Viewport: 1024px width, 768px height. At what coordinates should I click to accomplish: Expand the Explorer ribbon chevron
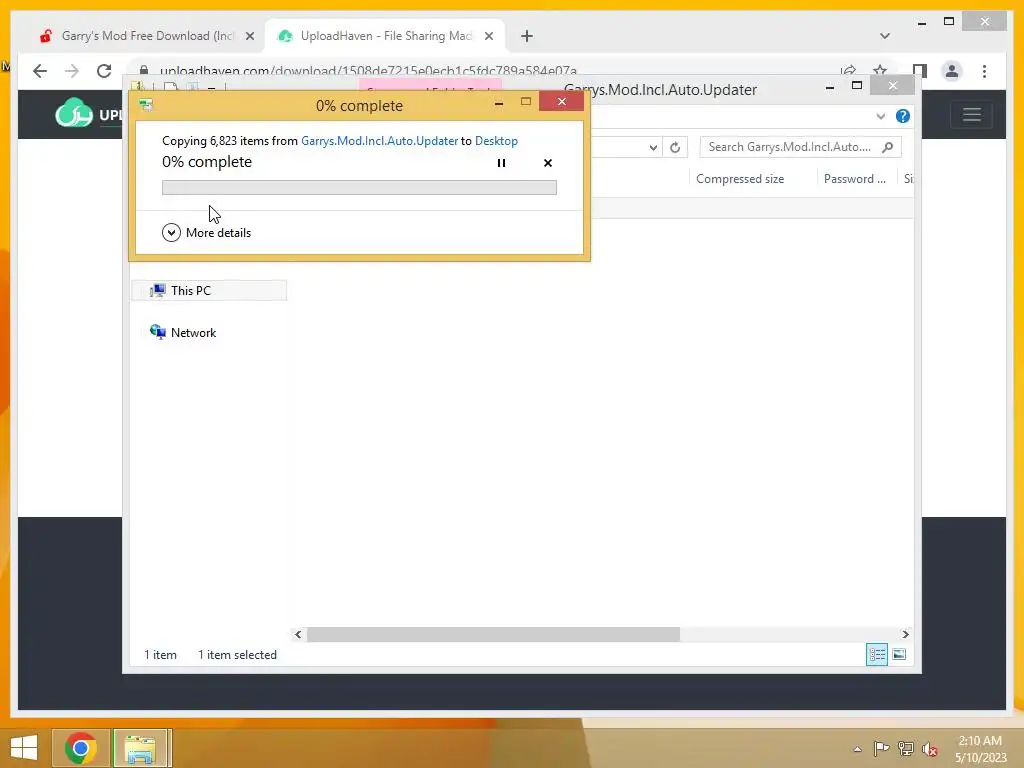point(880,116)
